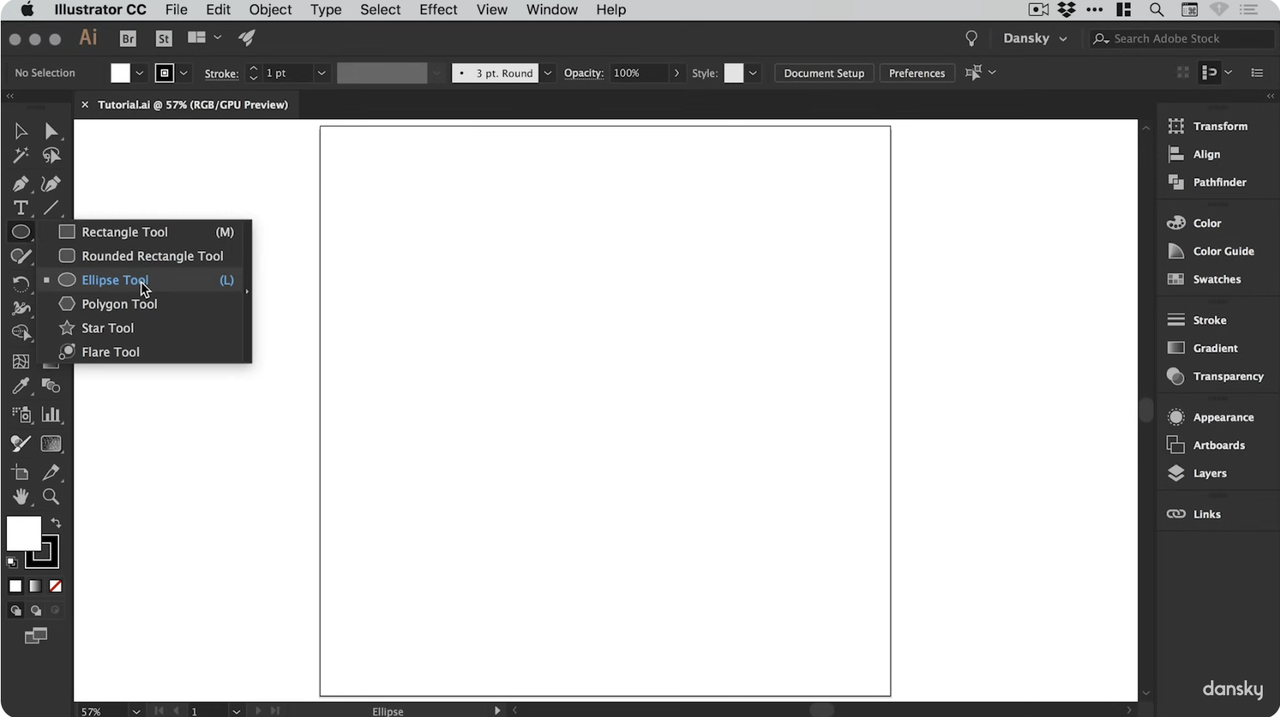Select the Artboard tool

20,472
